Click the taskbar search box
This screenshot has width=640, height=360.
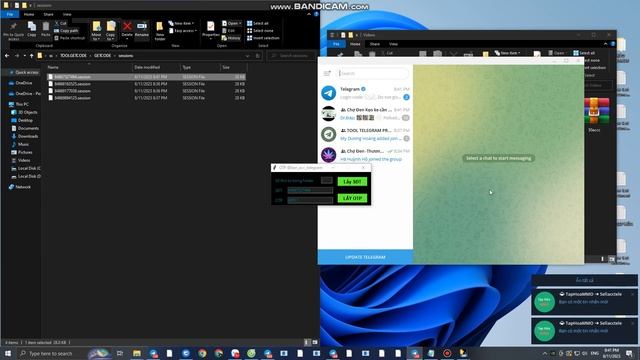click(51, 353)
